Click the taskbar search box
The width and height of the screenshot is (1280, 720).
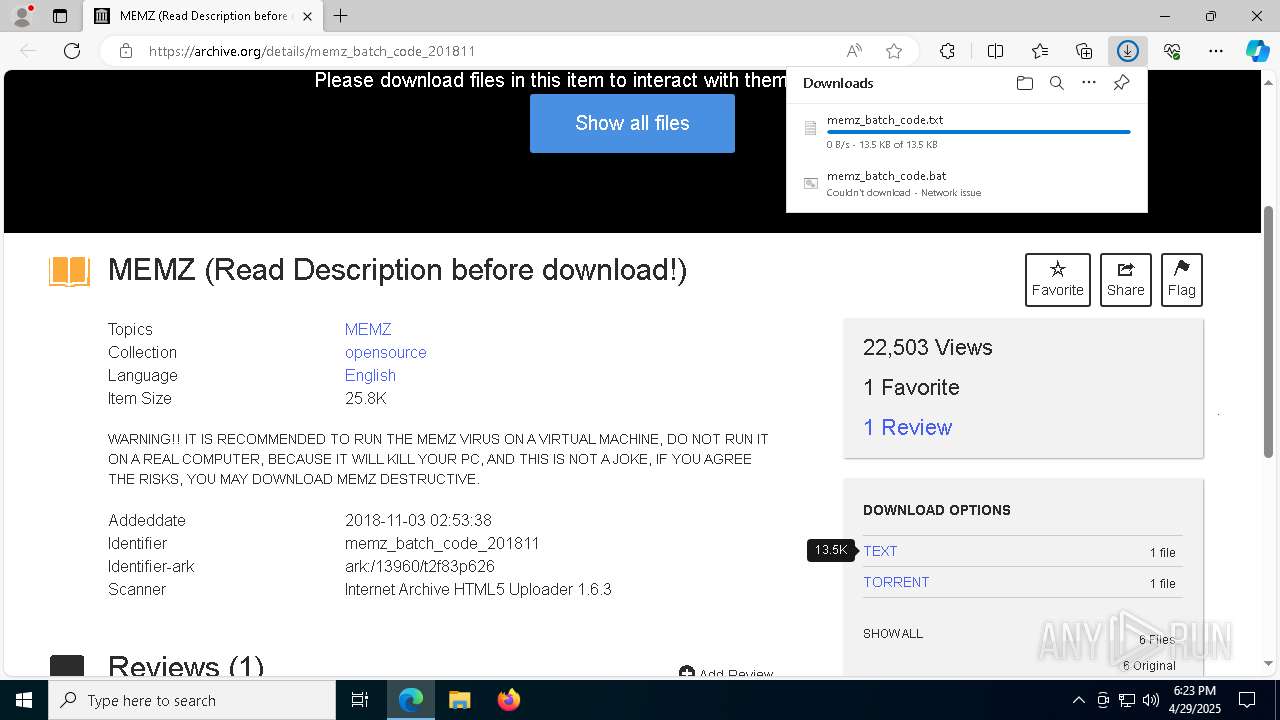point(192,700)
